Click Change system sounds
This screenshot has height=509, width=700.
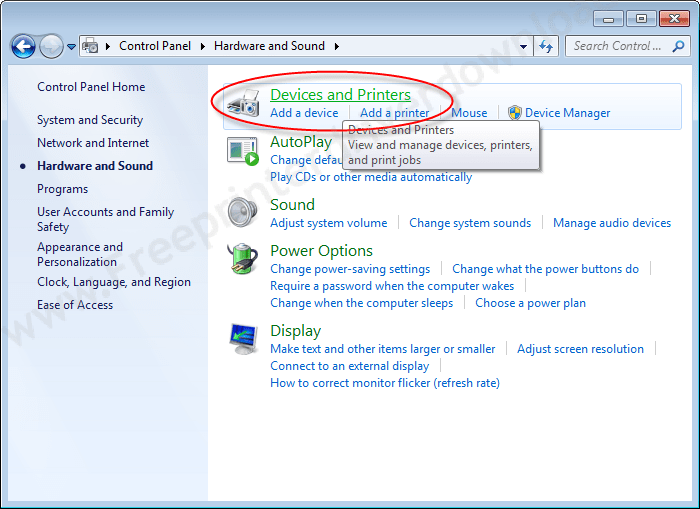[470, 223]
